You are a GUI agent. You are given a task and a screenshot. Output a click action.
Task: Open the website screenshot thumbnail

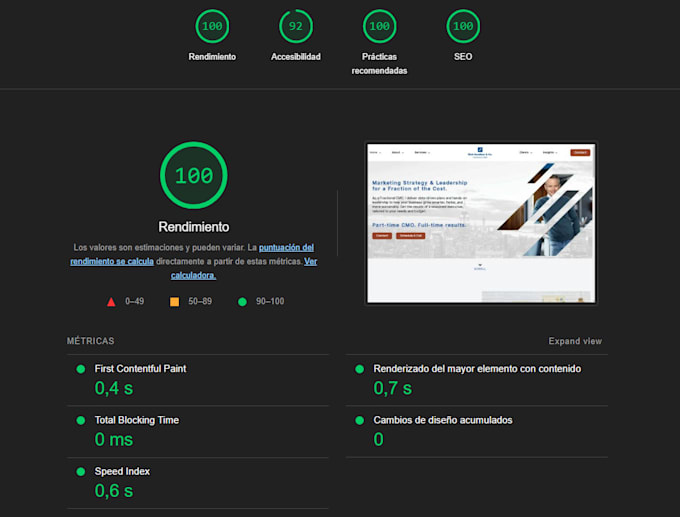pyautogui.click(x=481, y=222)
